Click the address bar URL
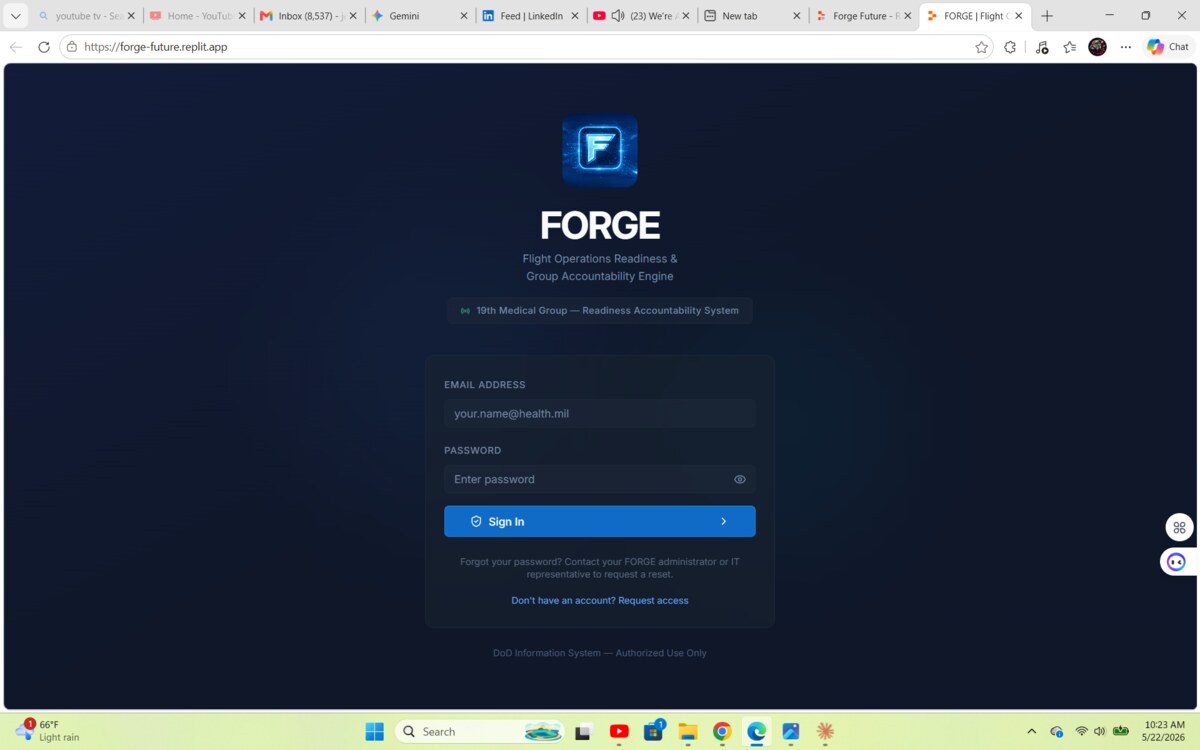 click(x=156, y=47)
